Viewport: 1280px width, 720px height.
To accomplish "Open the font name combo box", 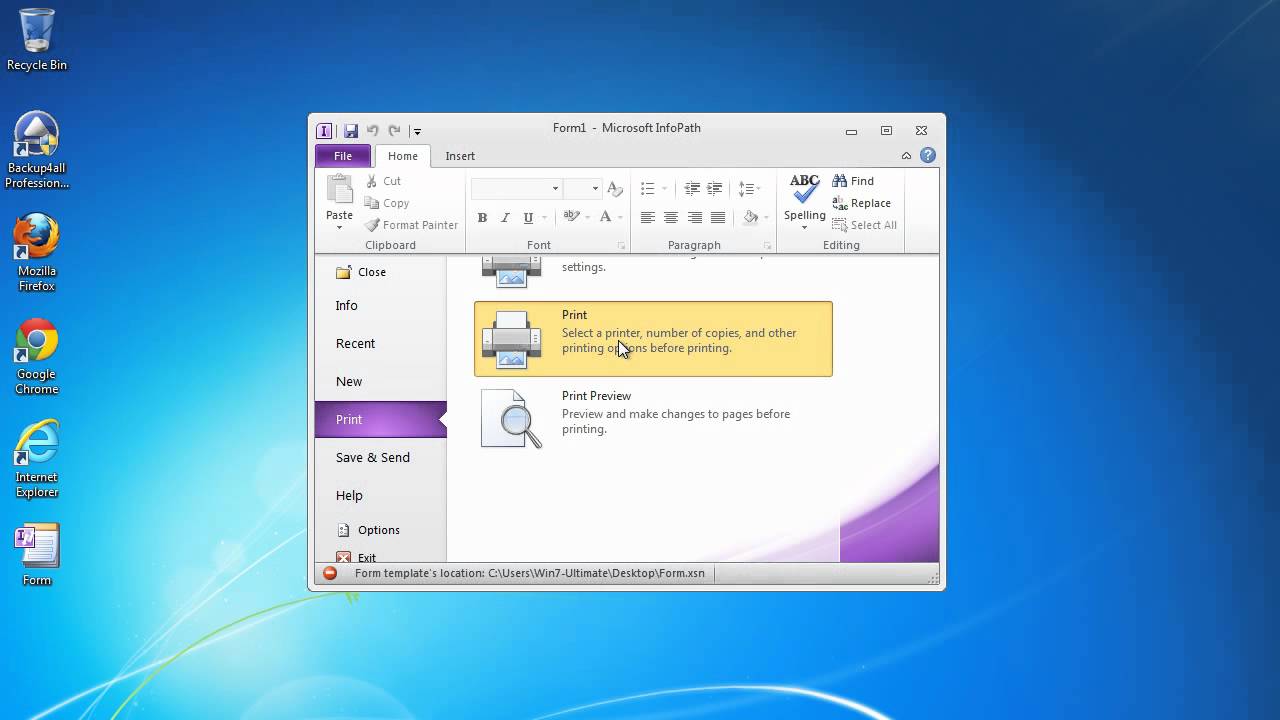I will click(x=517, y=188).
